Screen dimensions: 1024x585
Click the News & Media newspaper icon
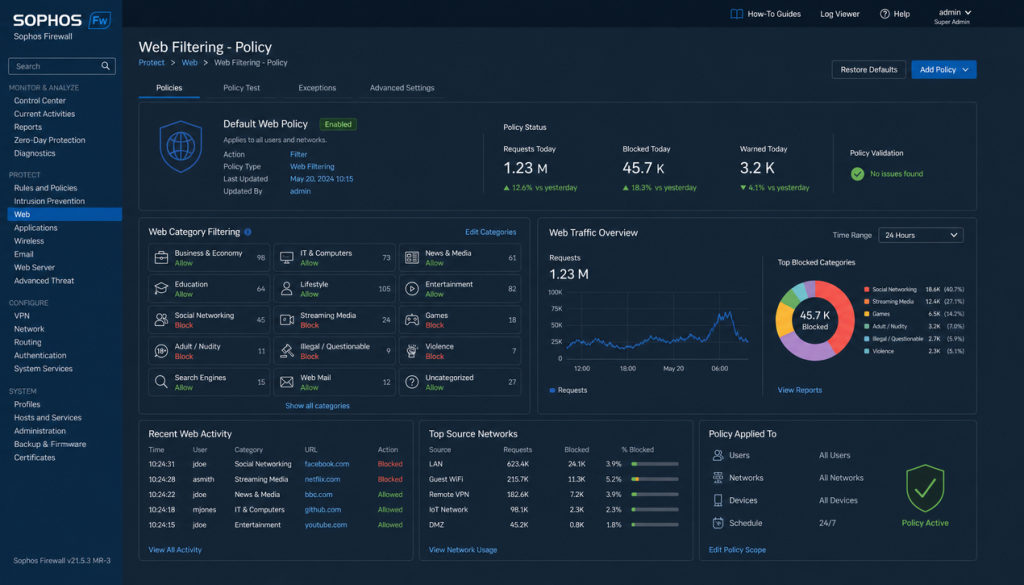pyautogui.click(x=411, y=258)
